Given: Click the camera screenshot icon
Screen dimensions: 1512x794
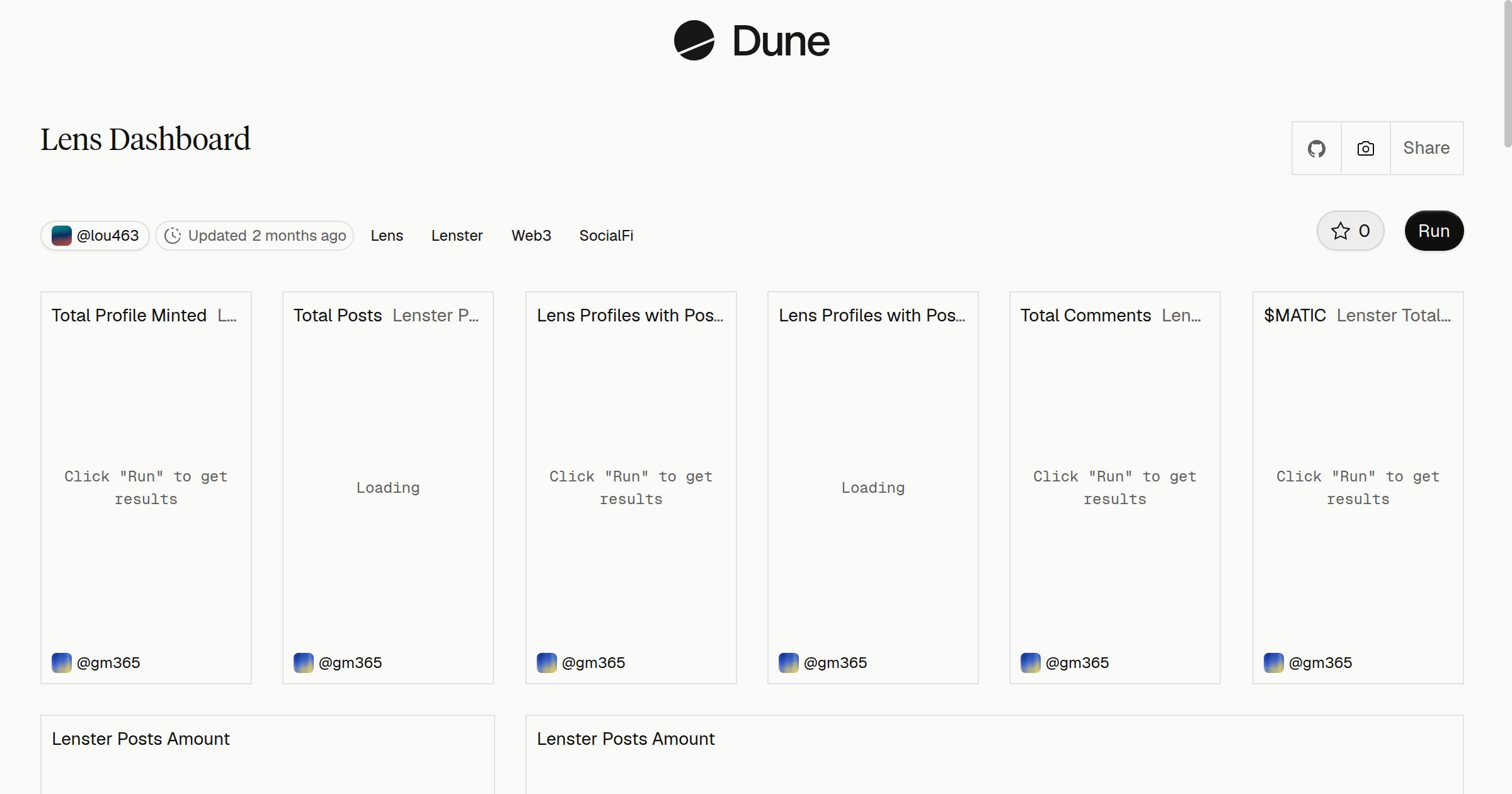Looking at the screenshot, I should (x=1366, y=148).
